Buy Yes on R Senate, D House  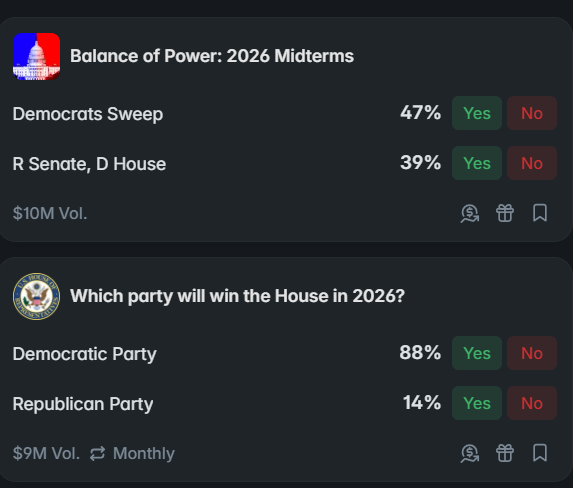[477, 163]
